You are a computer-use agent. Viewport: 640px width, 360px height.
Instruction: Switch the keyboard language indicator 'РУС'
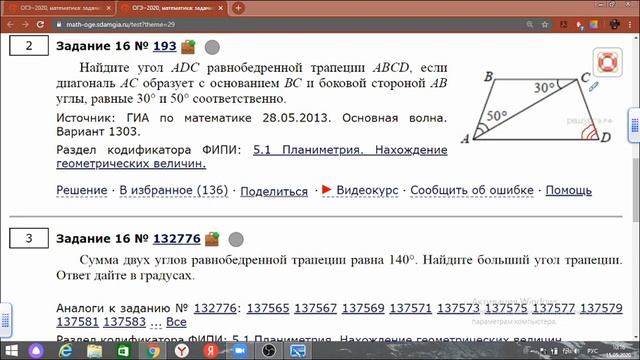point(592,351)
